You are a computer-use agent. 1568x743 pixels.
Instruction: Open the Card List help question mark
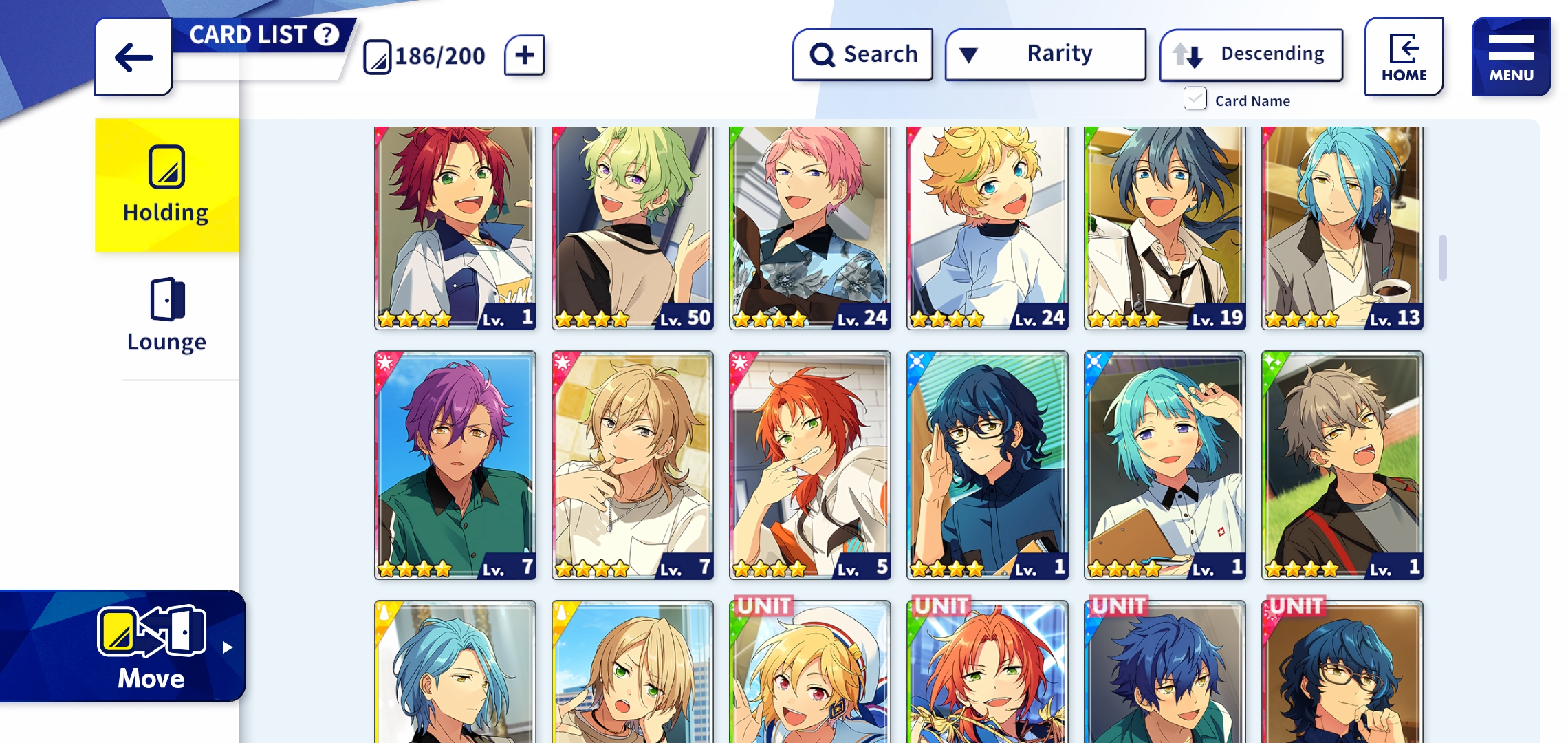[x=327, y=34]
